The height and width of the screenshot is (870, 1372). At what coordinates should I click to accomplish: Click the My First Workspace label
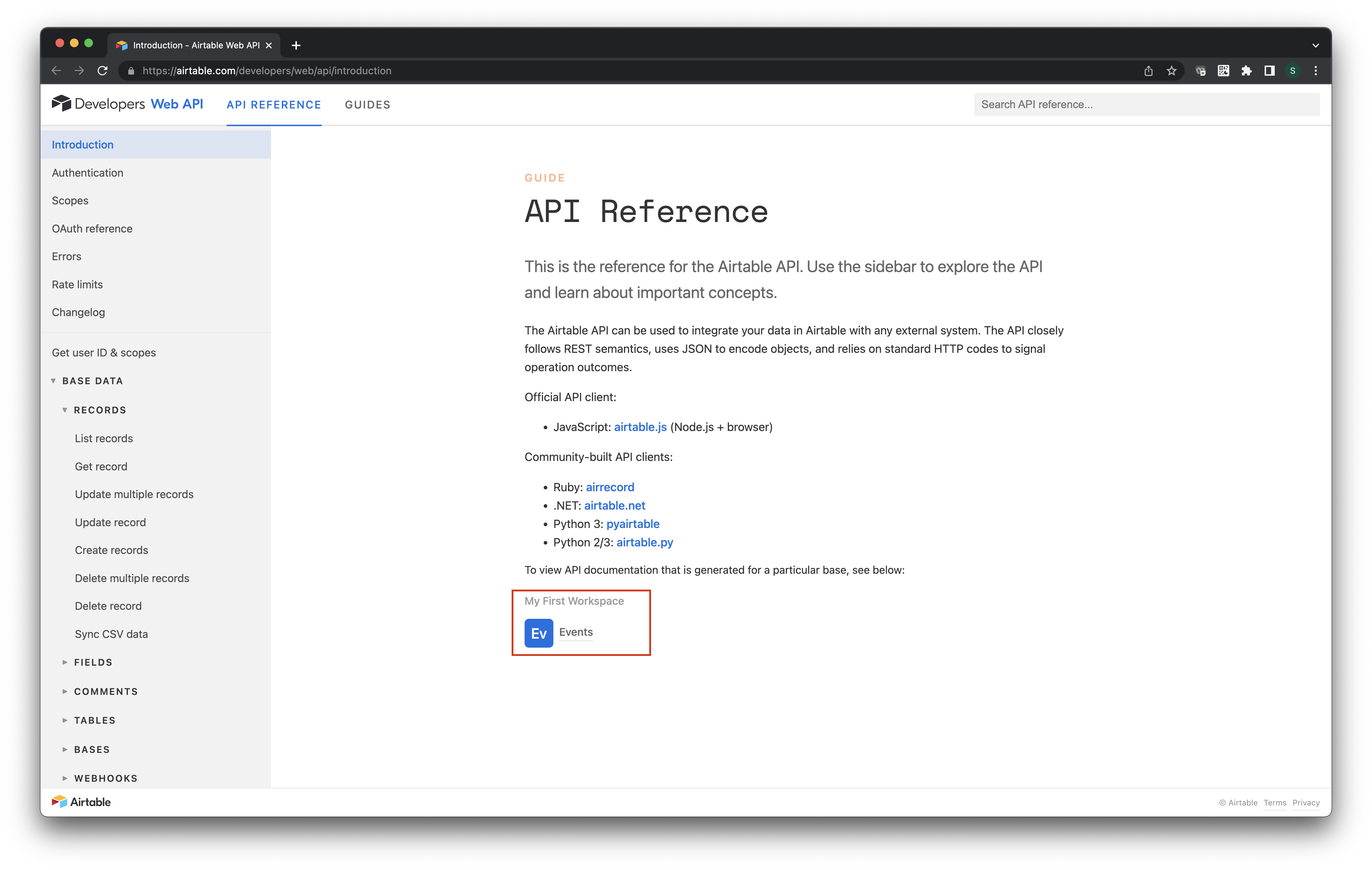(574, 601)
